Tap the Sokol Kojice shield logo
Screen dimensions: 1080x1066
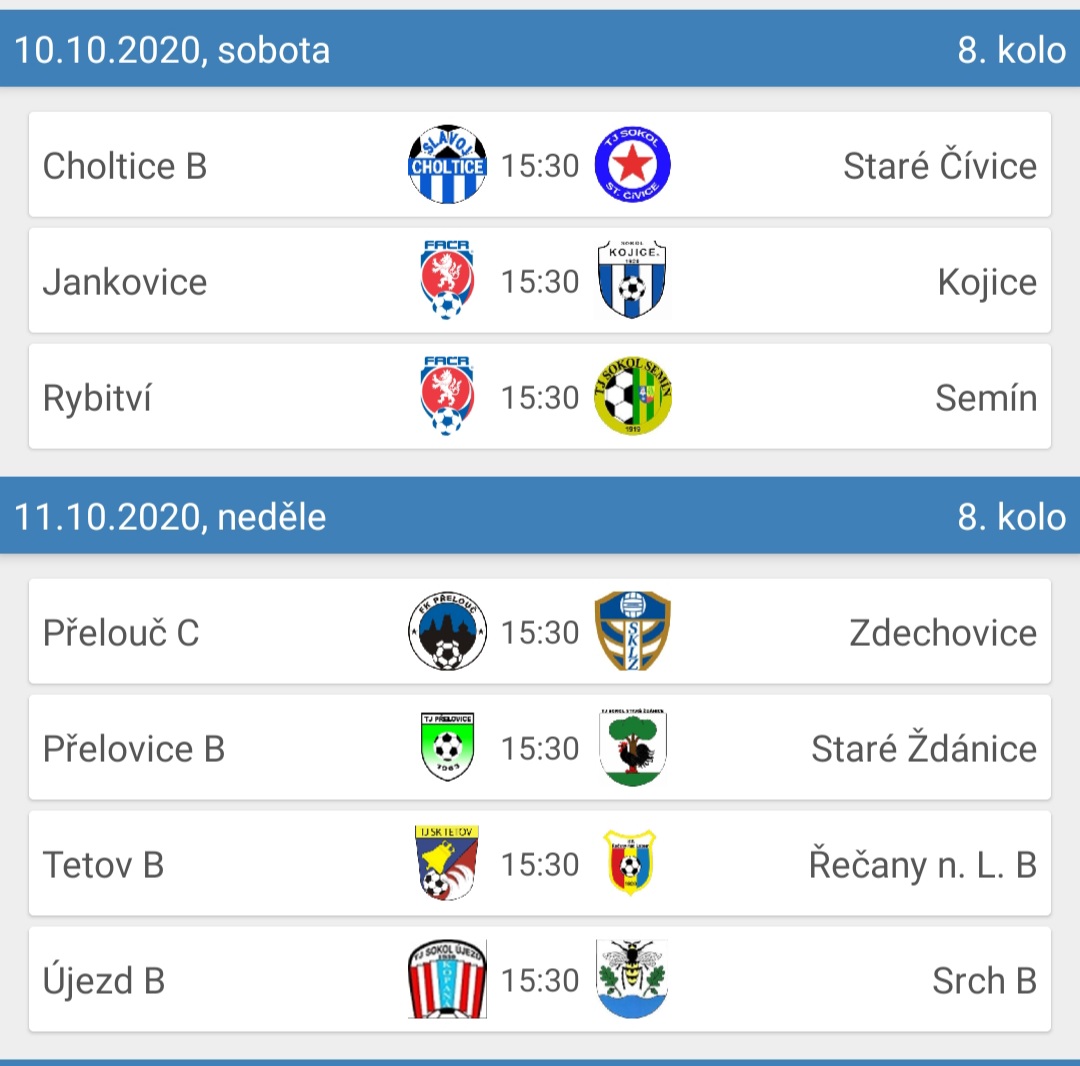(632, 280)
